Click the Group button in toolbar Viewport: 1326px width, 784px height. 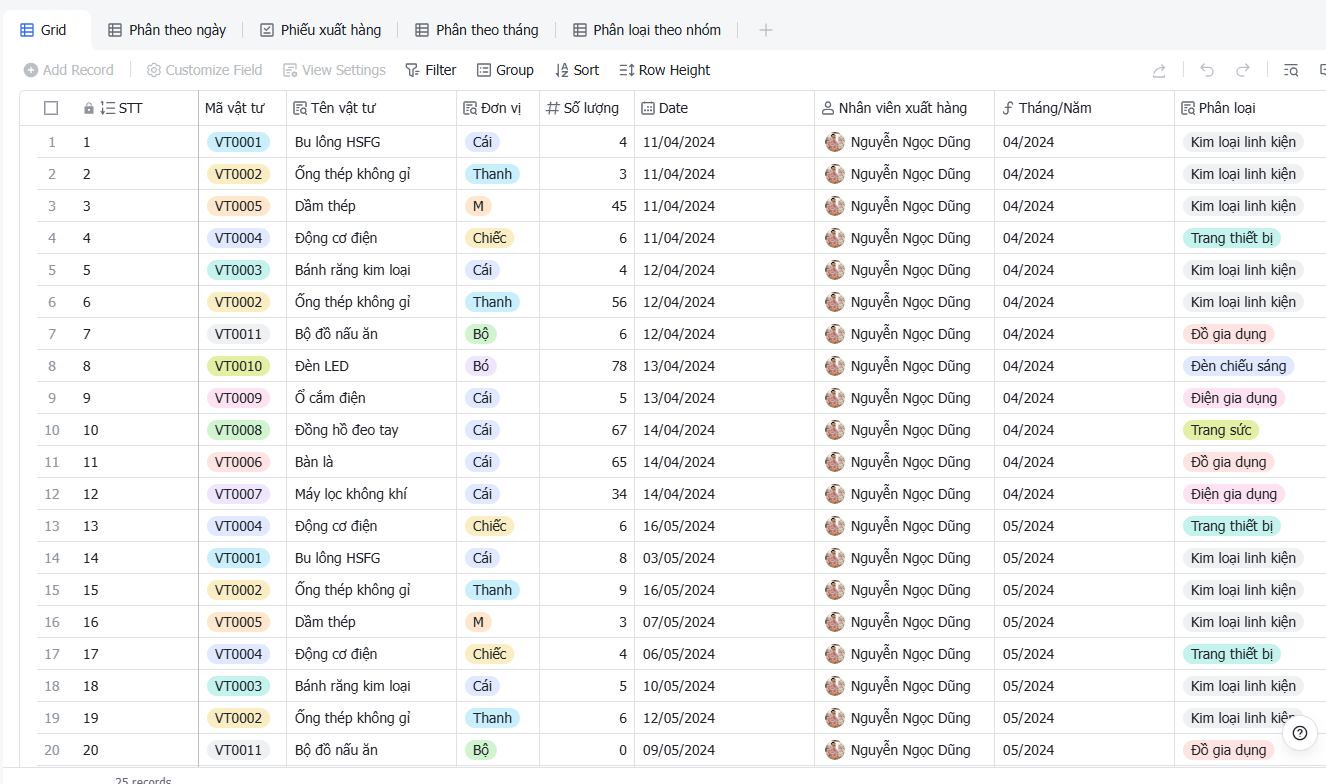point(505,70)
